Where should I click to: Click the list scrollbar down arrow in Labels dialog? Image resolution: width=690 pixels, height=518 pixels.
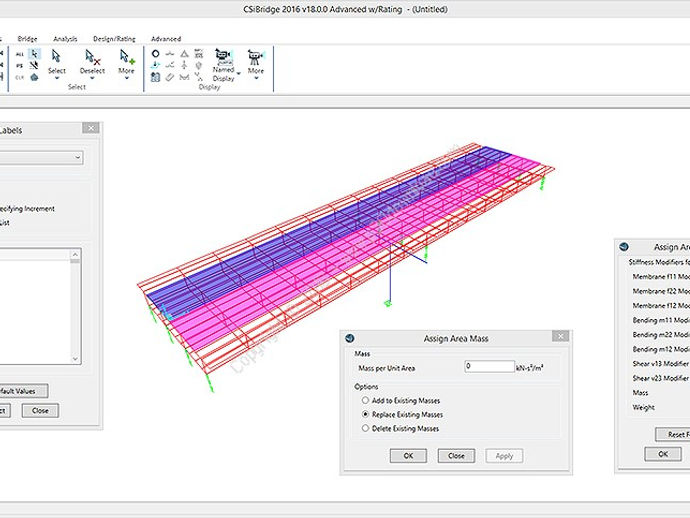click(x=75, y=359)
